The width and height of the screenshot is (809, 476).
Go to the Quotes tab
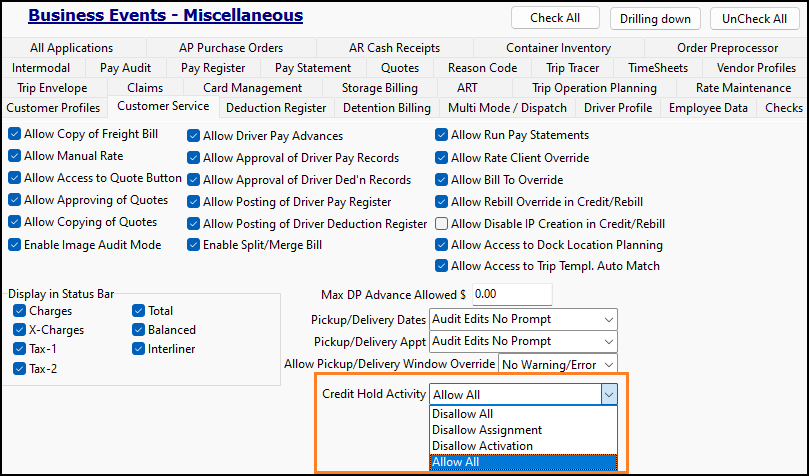[400, 68]
